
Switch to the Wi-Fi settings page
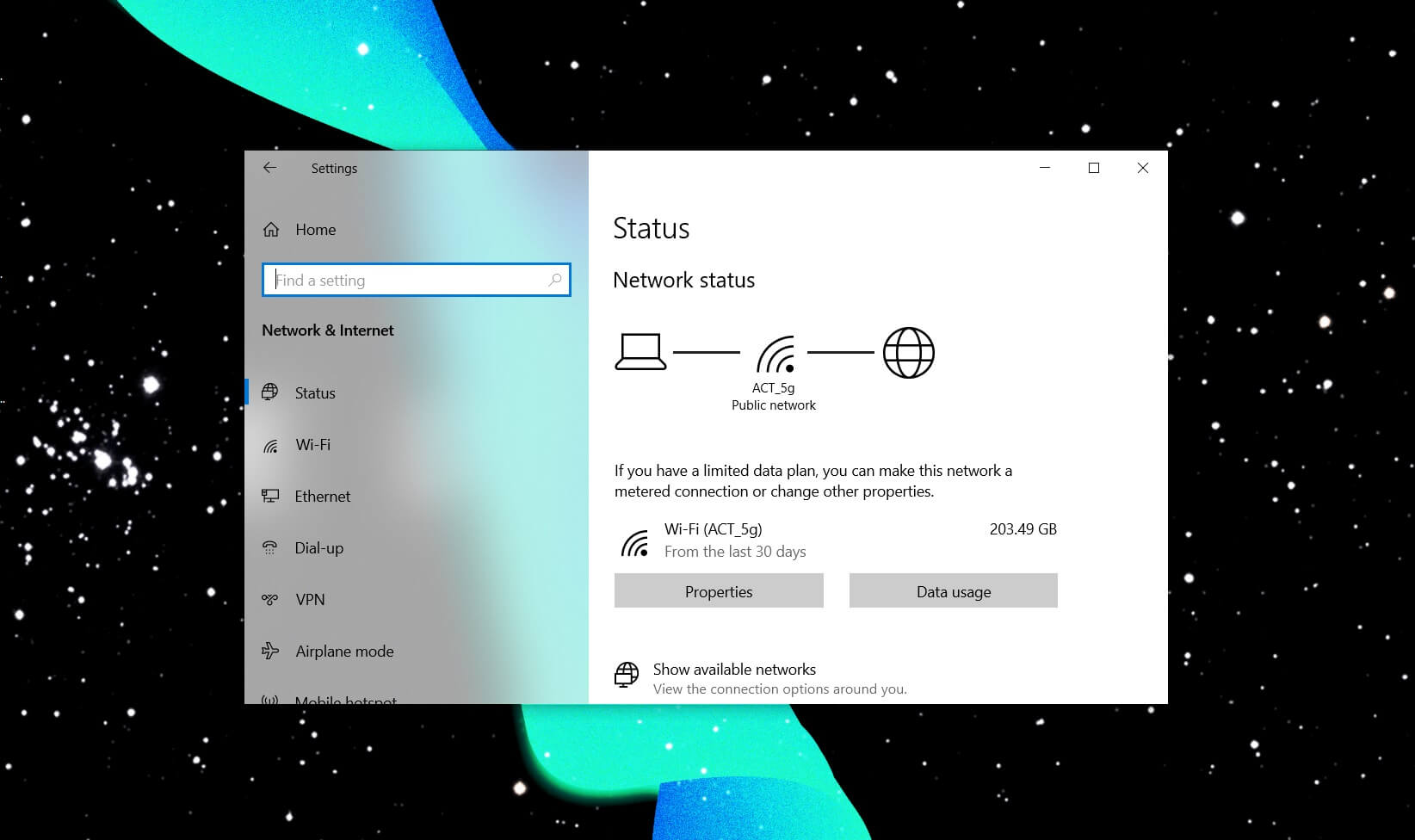(x=312, y=445)
